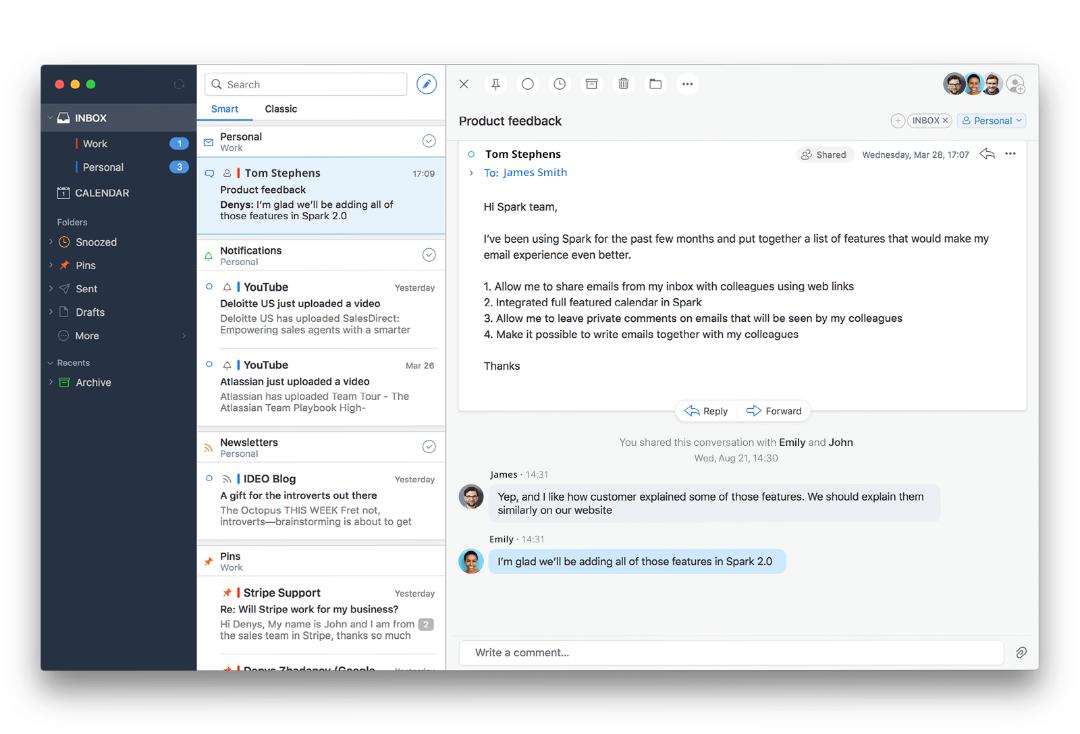Click James's avatar in the comments
Screen dimensions: 1080x734
(471, 496)
